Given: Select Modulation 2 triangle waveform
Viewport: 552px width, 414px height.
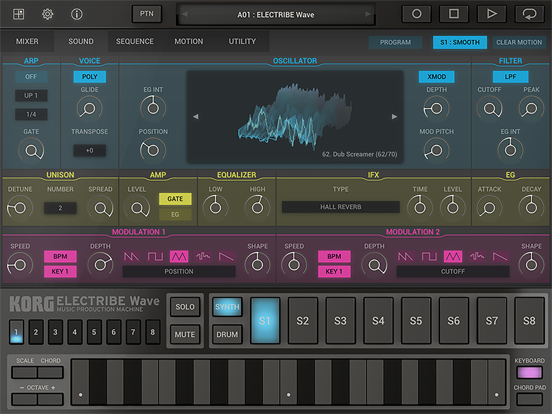Looking at the screenshot, I should click(453, 257).
